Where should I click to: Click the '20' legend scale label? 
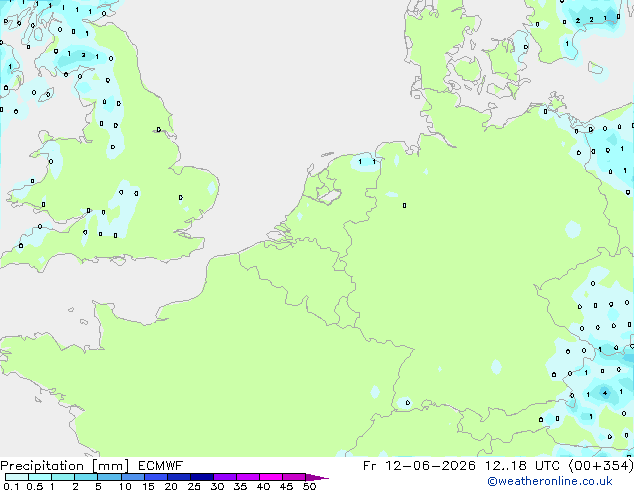click(171, 486)
